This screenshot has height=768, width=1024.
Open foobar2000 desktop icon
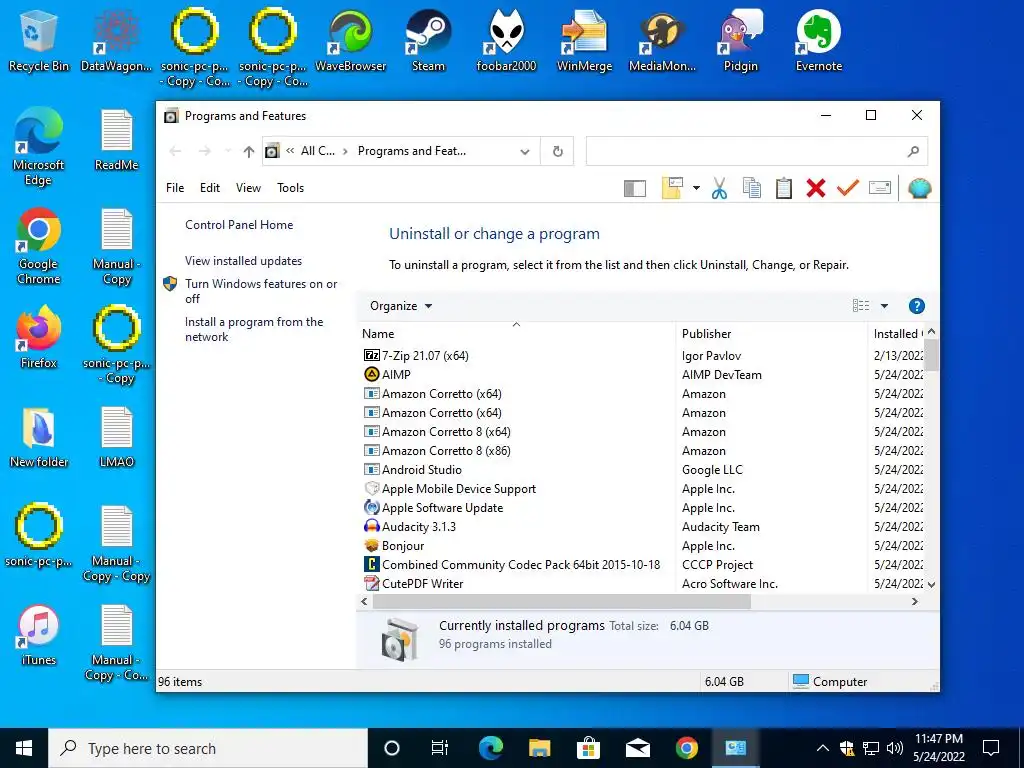(x=506, y=40)
